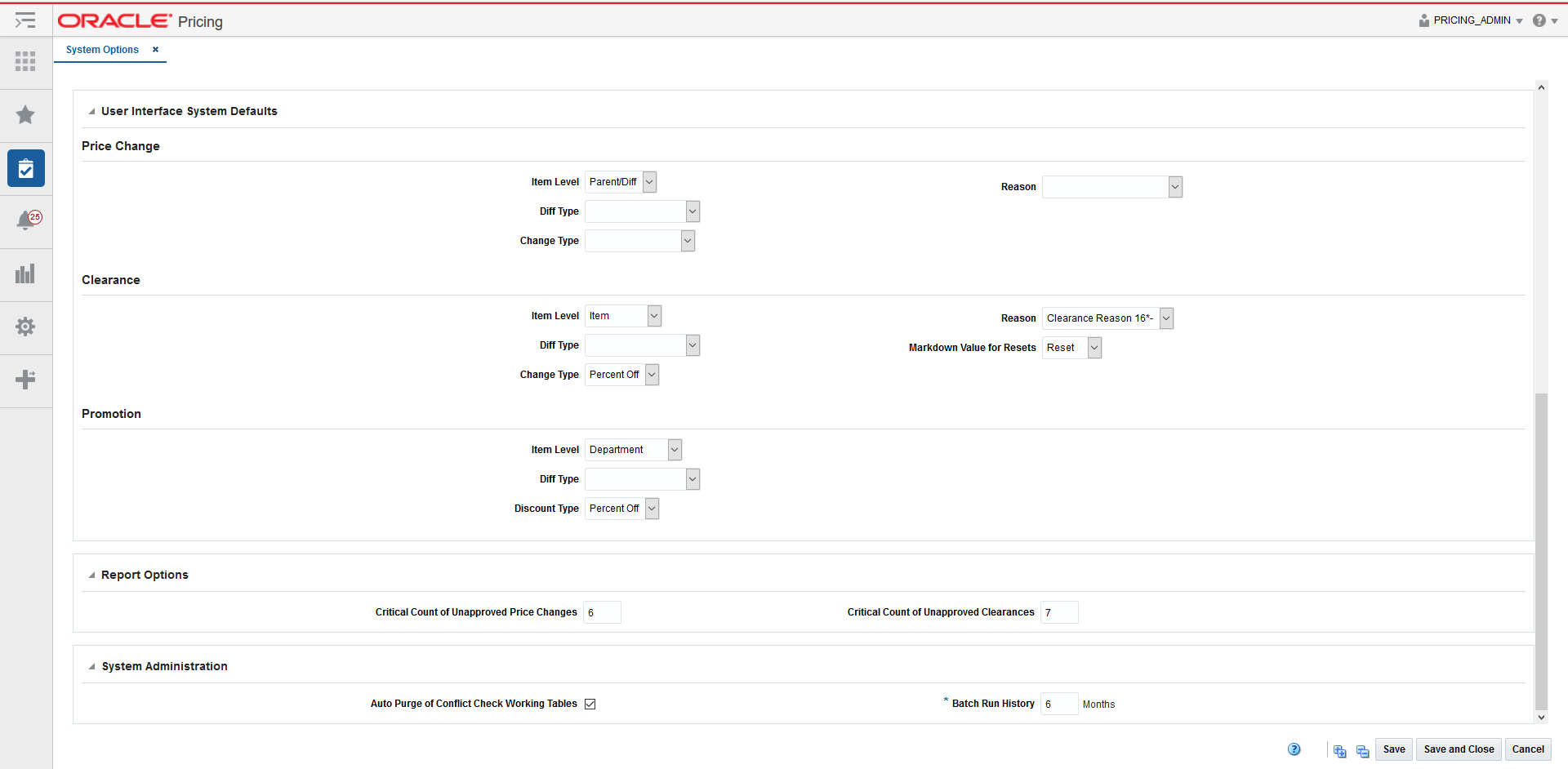Click Critical Count of Unapproved Clearances field
This screenshot has width=1568, height=769.
click(x=1059, y=612)
